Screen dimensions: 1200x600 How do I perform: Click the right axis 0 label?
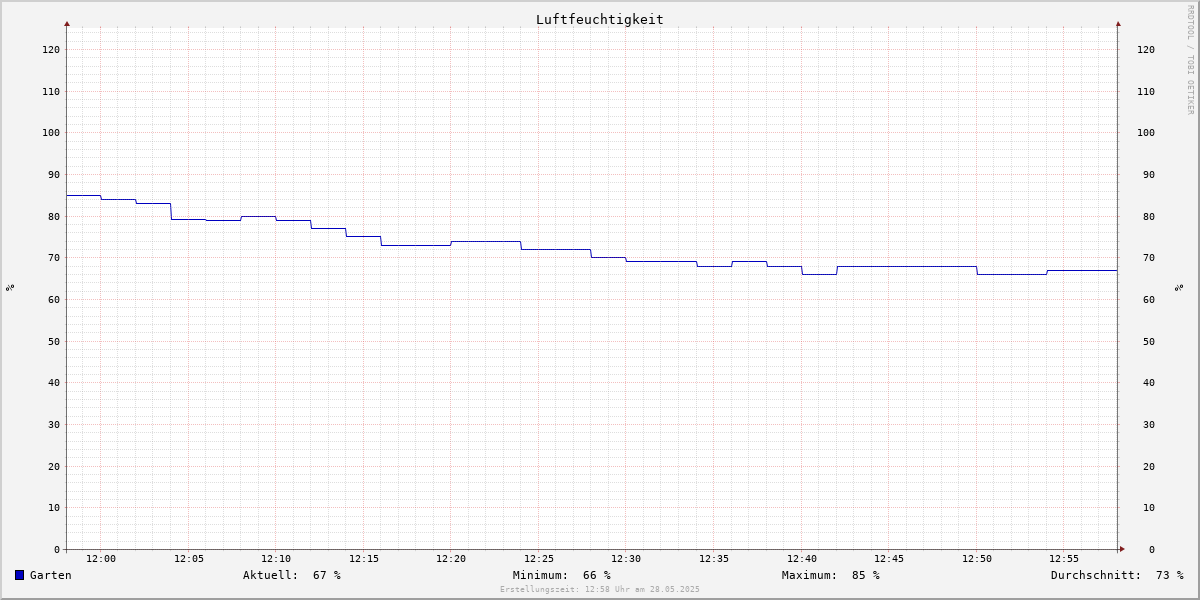[x=1152, y=549]
